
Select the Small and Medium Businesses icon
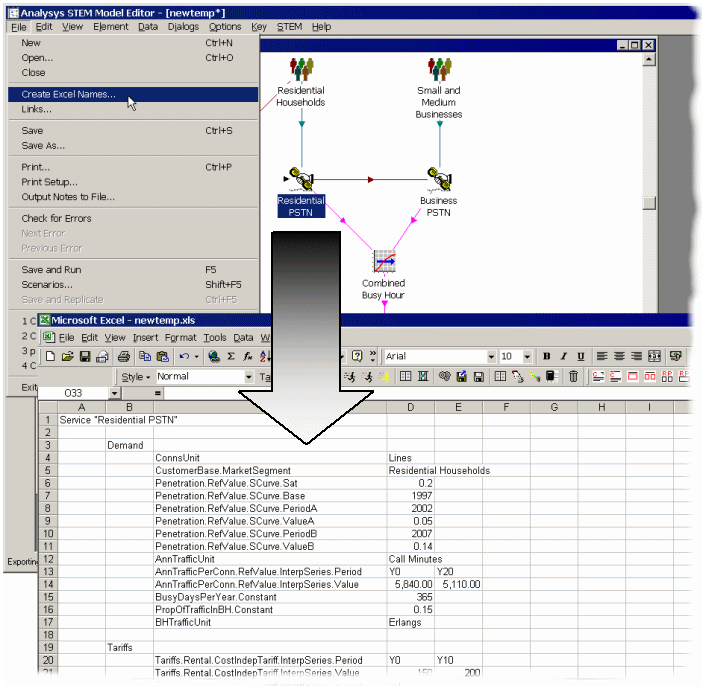pyautogui.click(x=439, y=69)
